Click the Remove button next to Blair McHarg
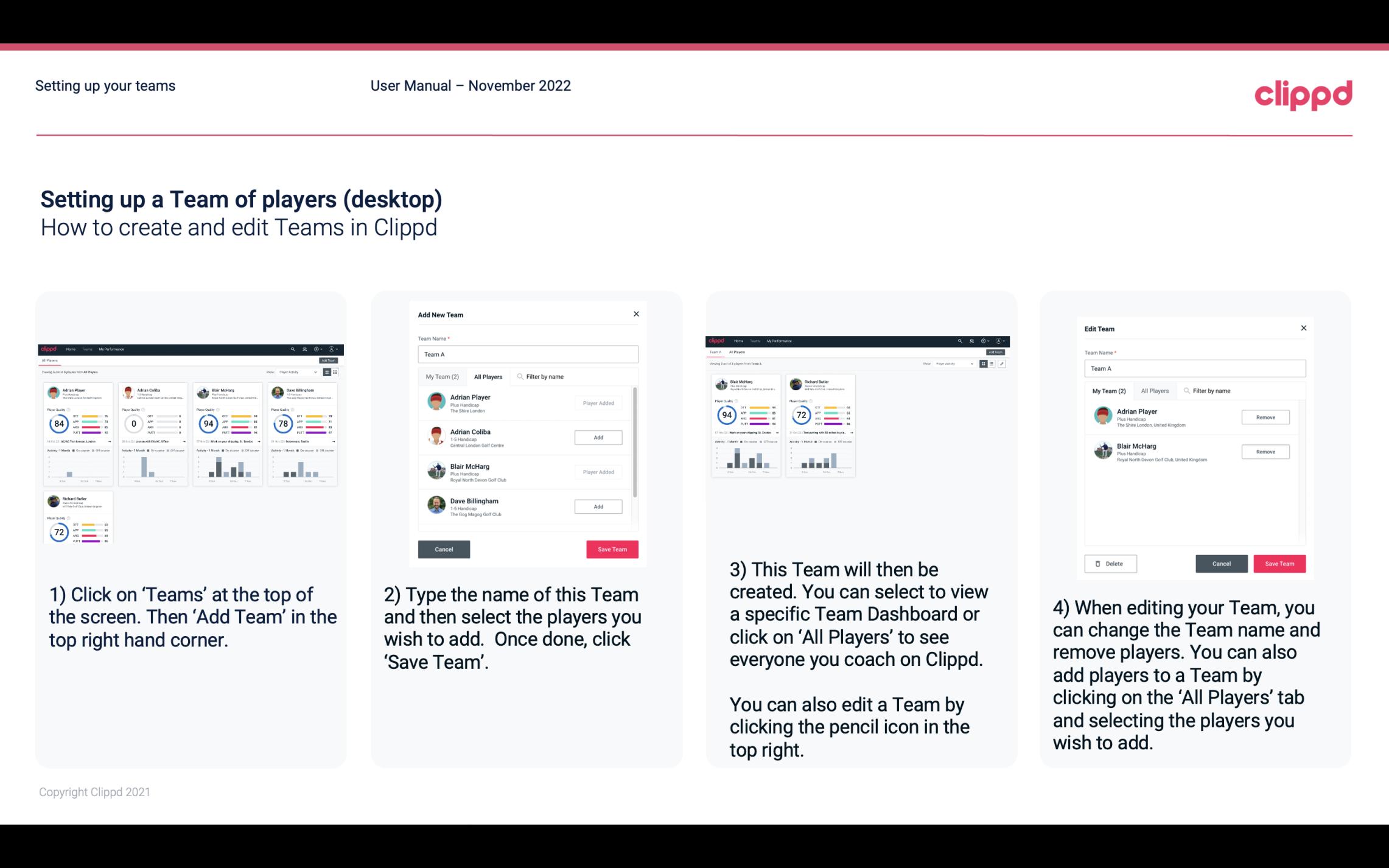This screenshot has height=868, width=1389. click(x=1264, y=452)
